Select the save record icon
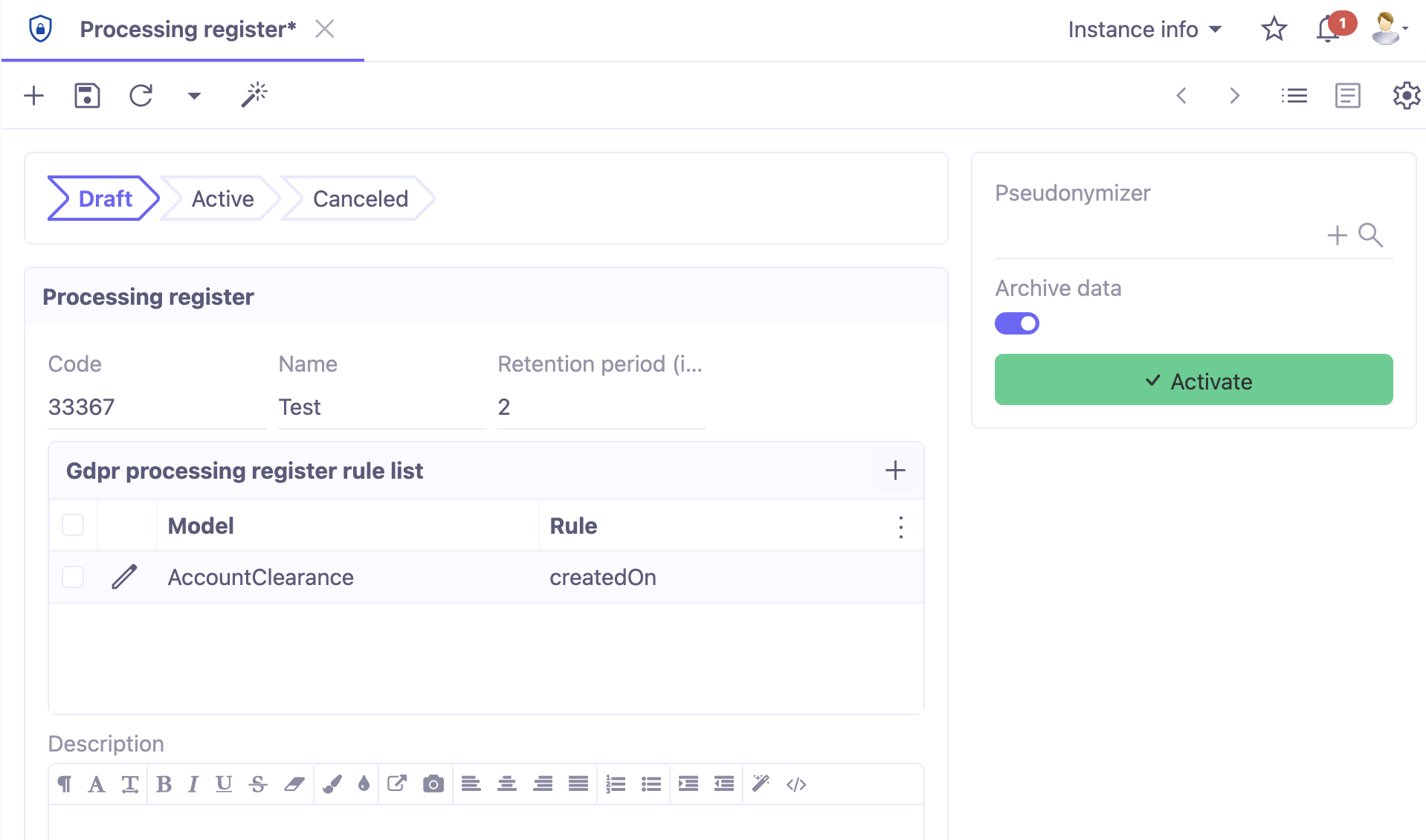The height and width of the screenshot is (840, 1426). [86, 95]
